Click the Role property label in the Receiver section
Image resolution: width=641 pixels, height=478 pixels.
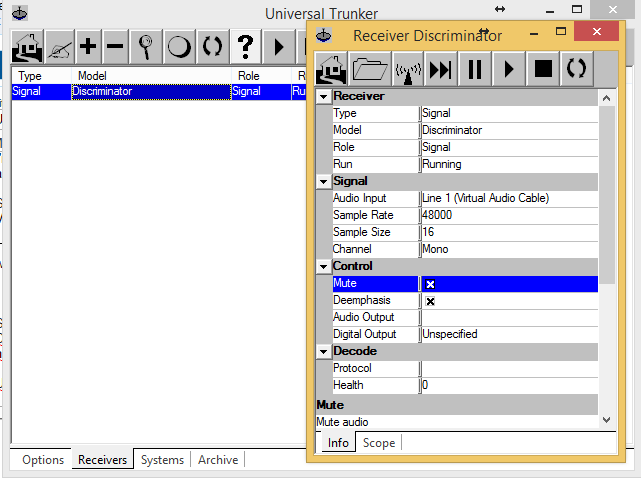(344, 147)
